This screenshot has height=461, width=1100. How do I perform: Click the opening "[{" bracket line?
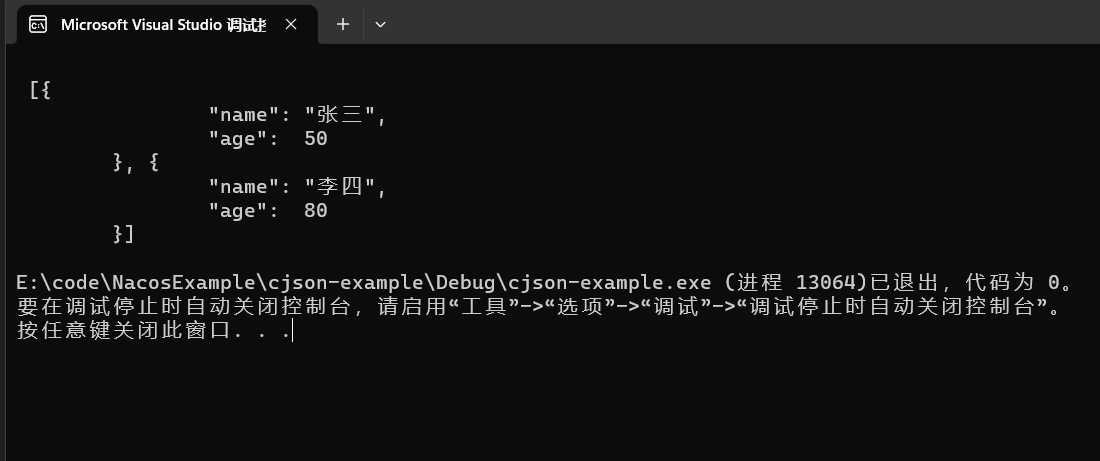coord(40,91)
